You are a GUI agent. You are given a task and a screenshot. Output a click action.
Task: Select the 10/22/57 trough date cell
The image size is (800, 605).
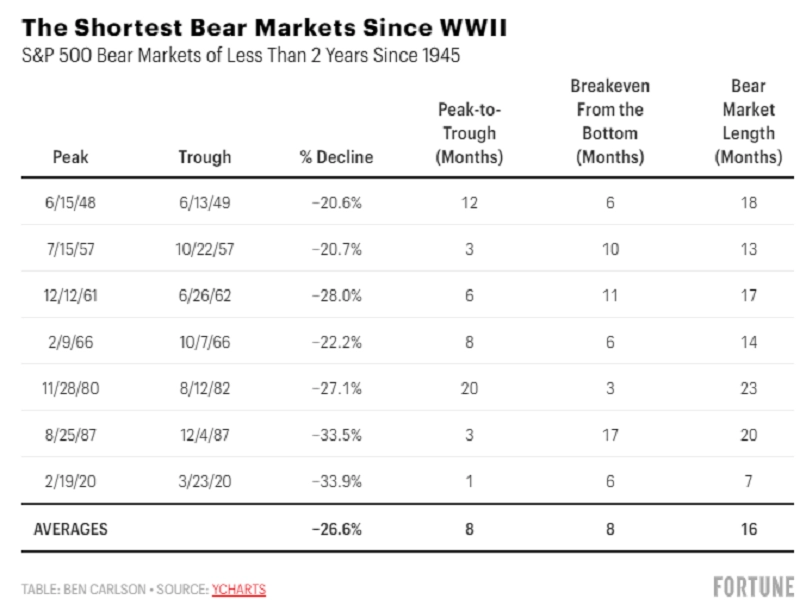coord(205,249)
